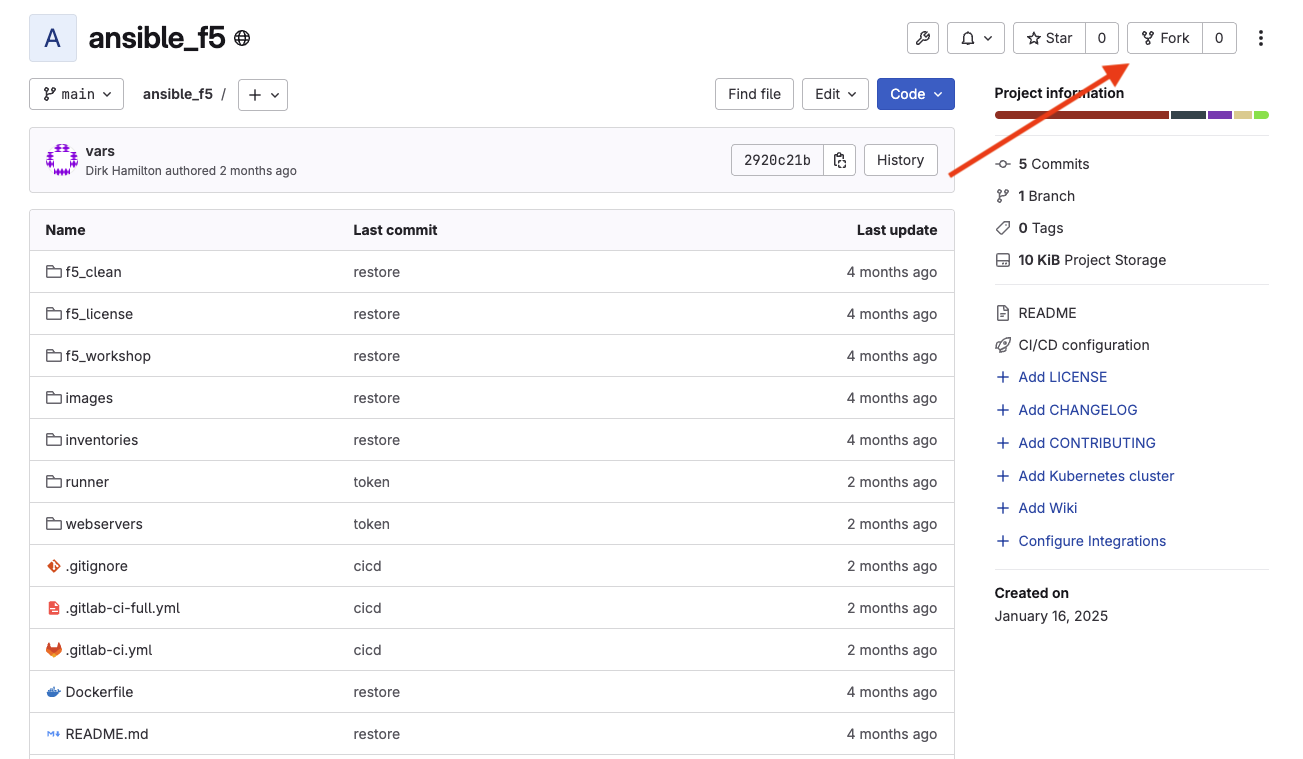Click the project avatar letter A
The height and width of the screenshot is (759, 1303).
tap(53, 38)
